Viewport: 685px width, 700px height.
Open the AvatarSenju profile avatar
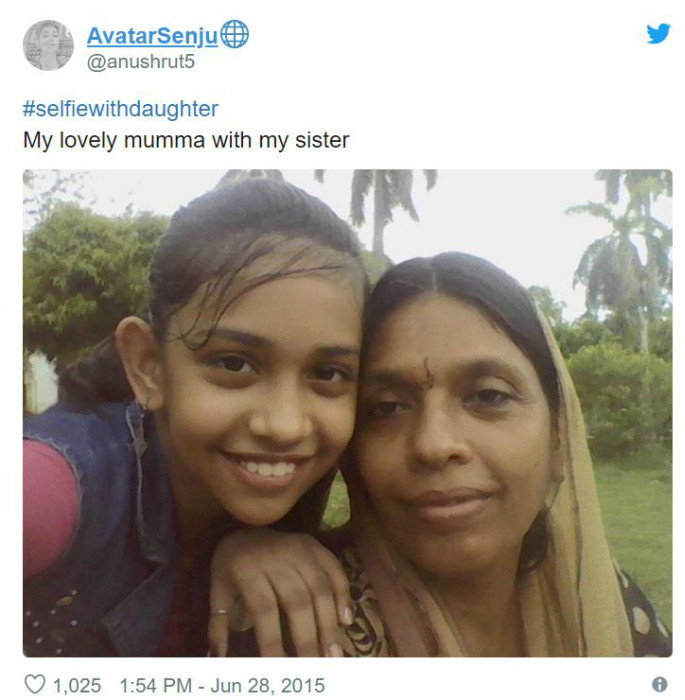click(x=48, y=45)
